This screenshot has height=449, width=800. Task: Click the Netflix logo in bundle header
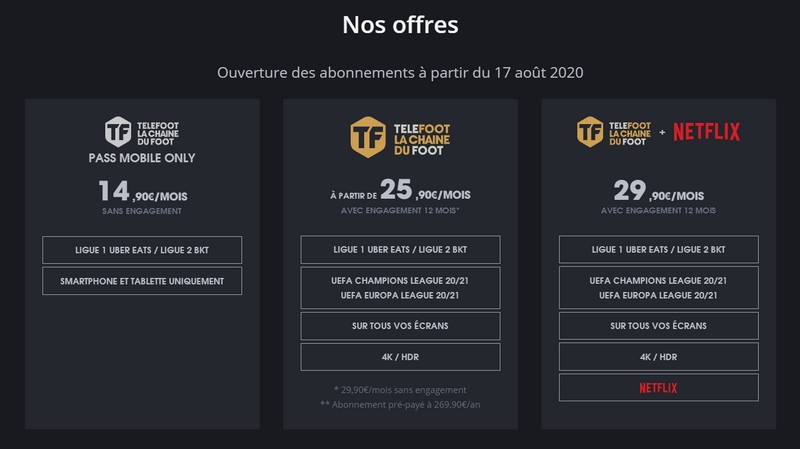706,131
